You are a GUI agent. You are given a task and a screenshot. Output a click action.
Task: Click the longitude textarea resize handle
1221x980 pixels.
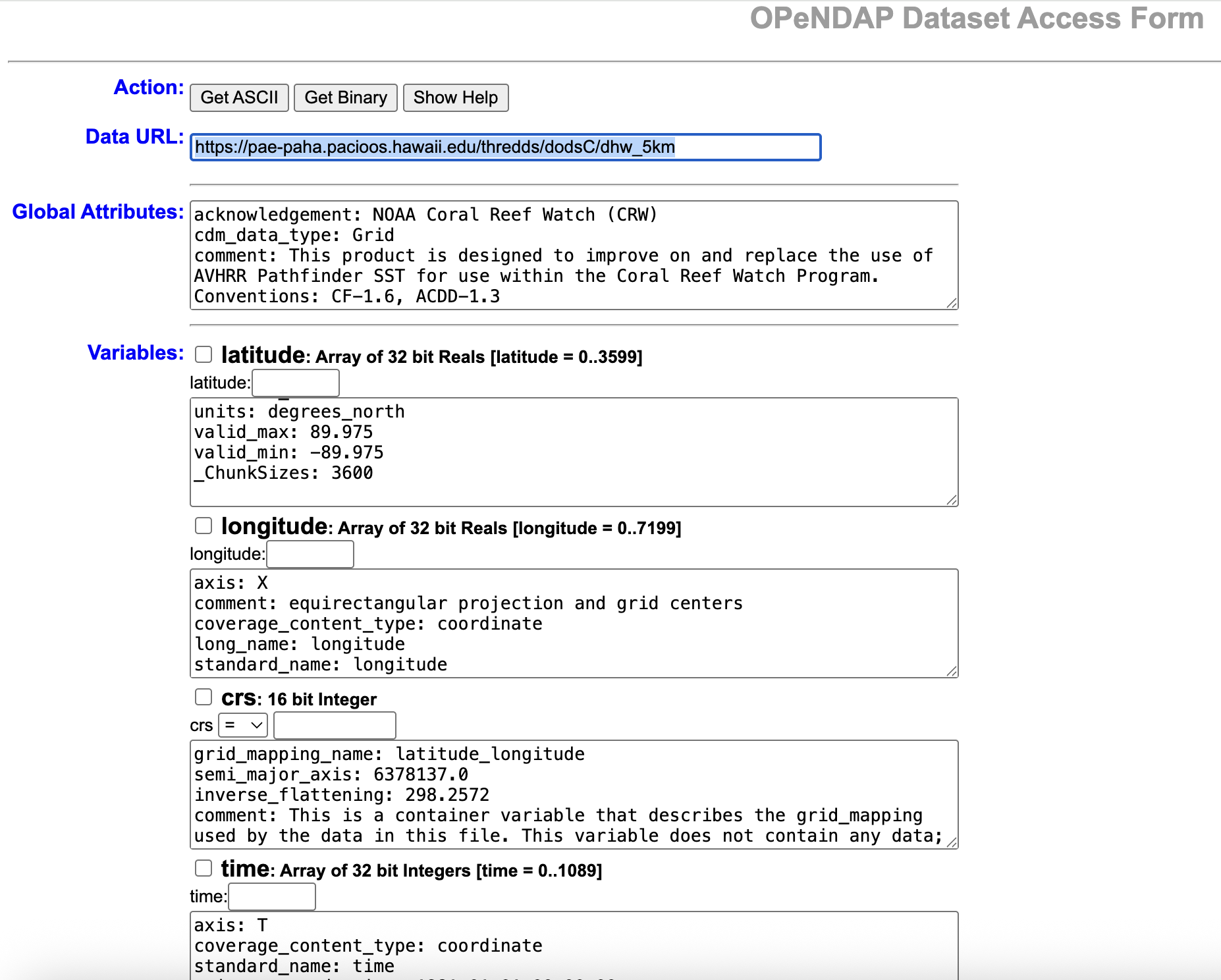tap(952, 671)
